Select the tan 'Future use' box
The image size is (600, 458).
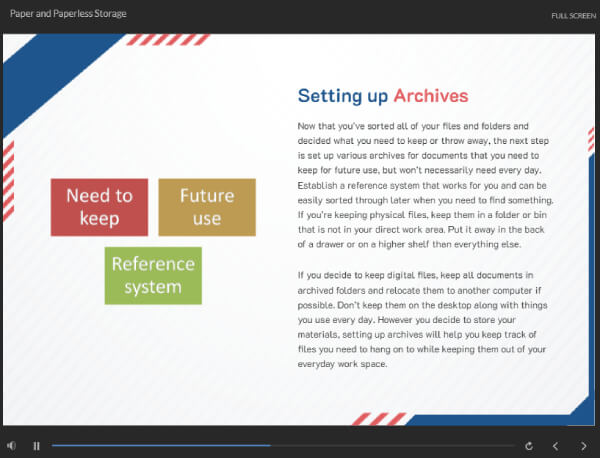[x=207, y=206]
